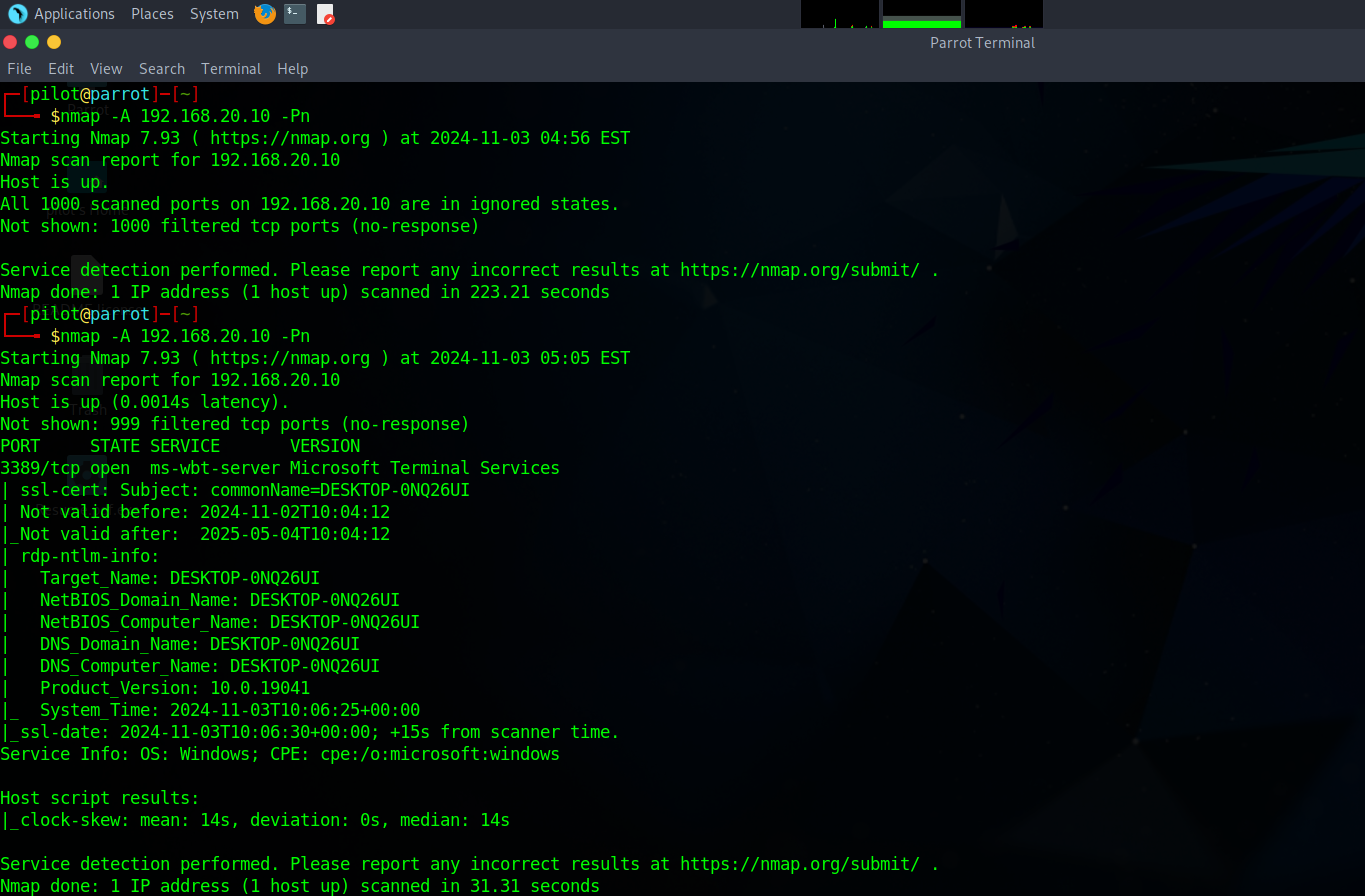Open the System menu in top panel
The image size is (1365, 896).
click(x=214, y=14)
